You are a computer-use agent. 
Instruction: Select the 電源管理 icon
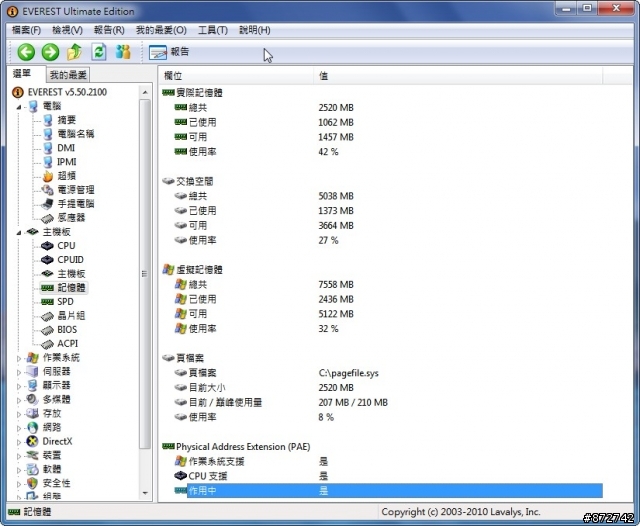click(48, 190)
